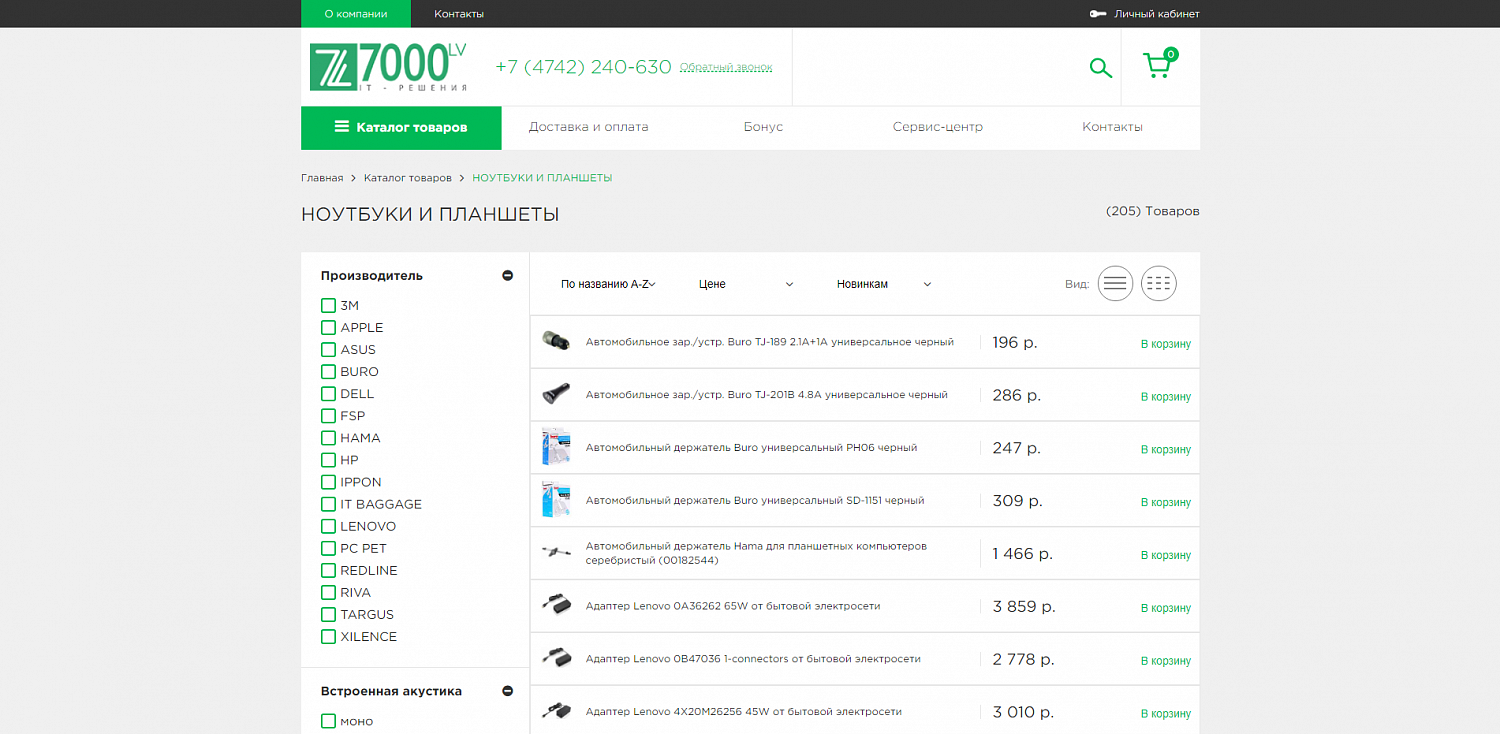Open Контакты in main navigation
Image resolution: width=1500 pixels, height=734 pixels.
click(x=1112, y=127)
